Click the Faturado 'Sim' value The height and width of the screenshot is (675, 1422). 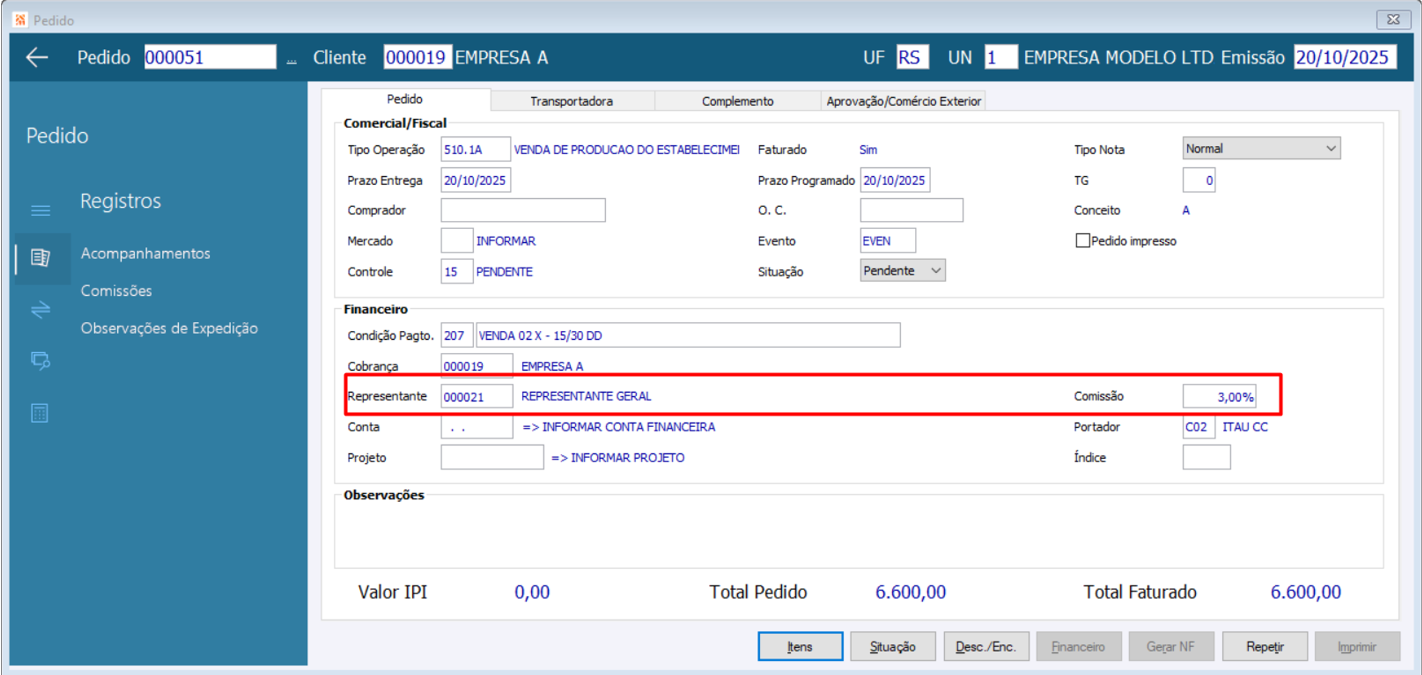[868, 150]
